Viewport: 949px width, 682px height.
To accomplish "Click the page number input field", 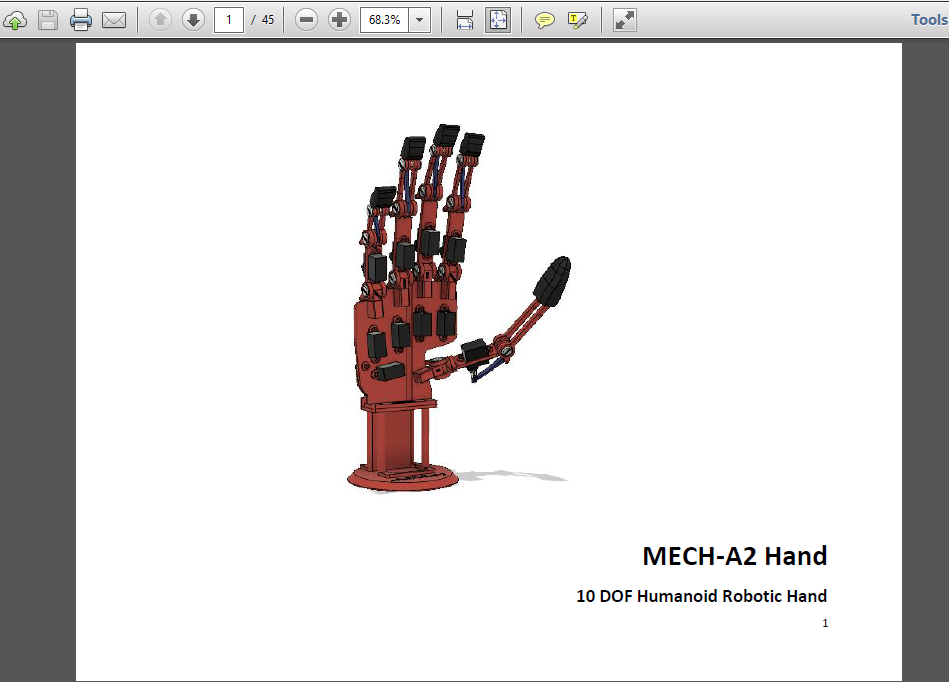I will (x=228, y=19).
